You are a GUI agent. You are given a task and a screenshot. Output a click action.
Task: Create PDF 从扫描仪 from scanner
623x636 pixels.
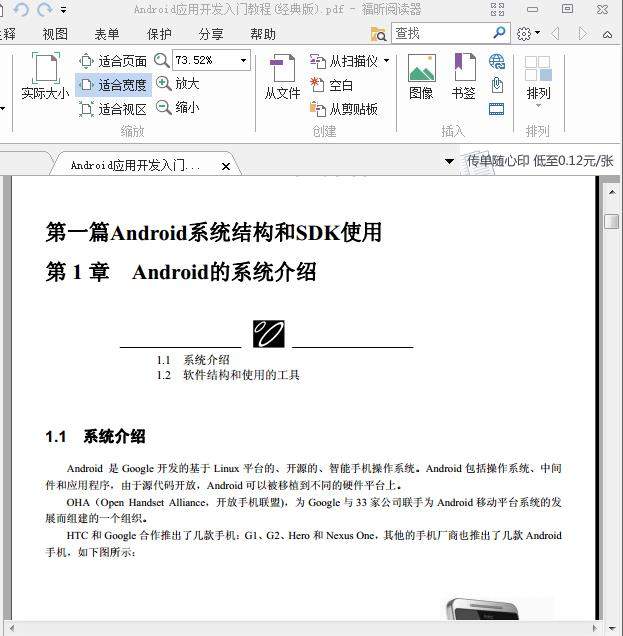[344, 61]
